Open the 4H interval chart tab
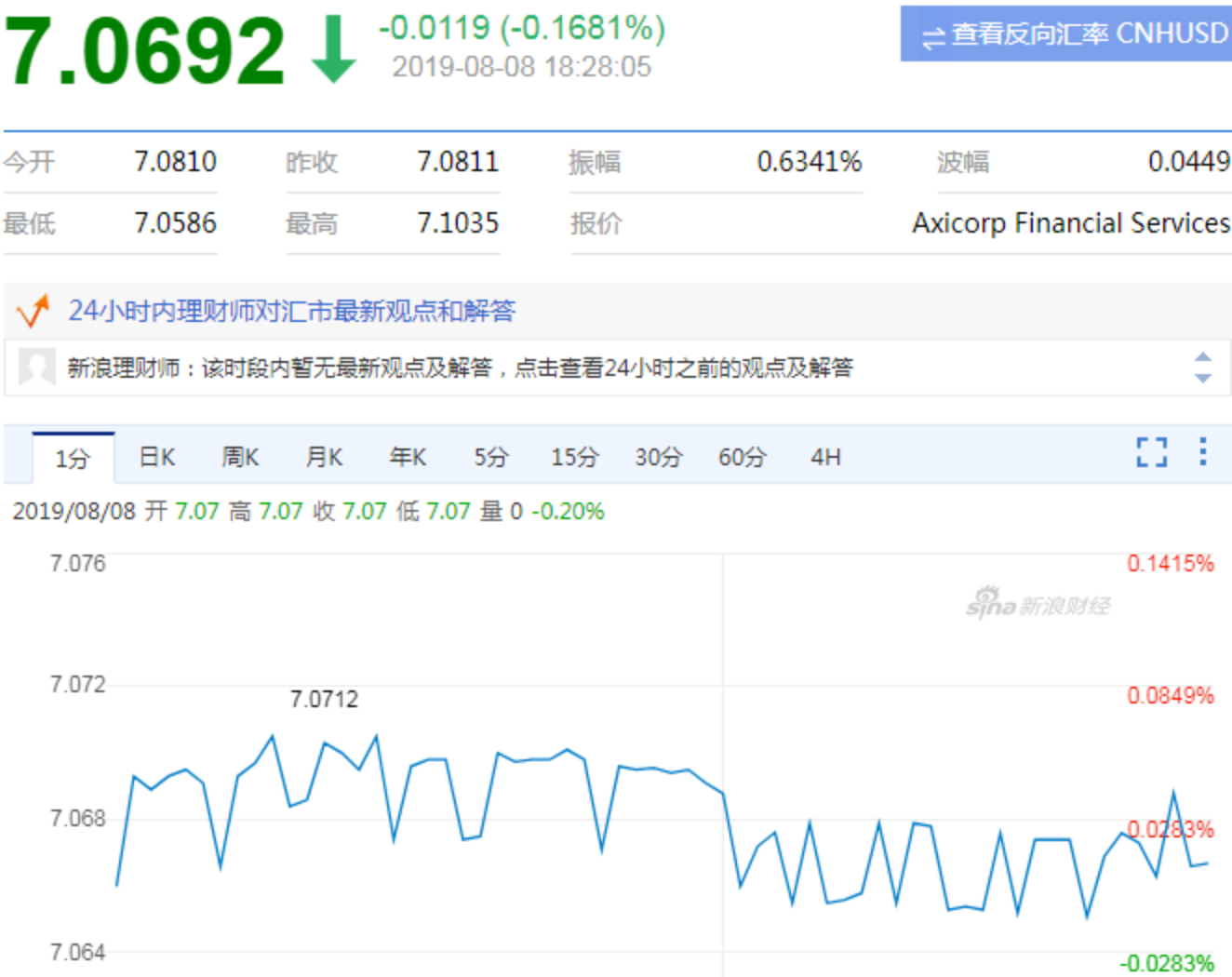This screenshot has height=977, width=1232. 825,457
